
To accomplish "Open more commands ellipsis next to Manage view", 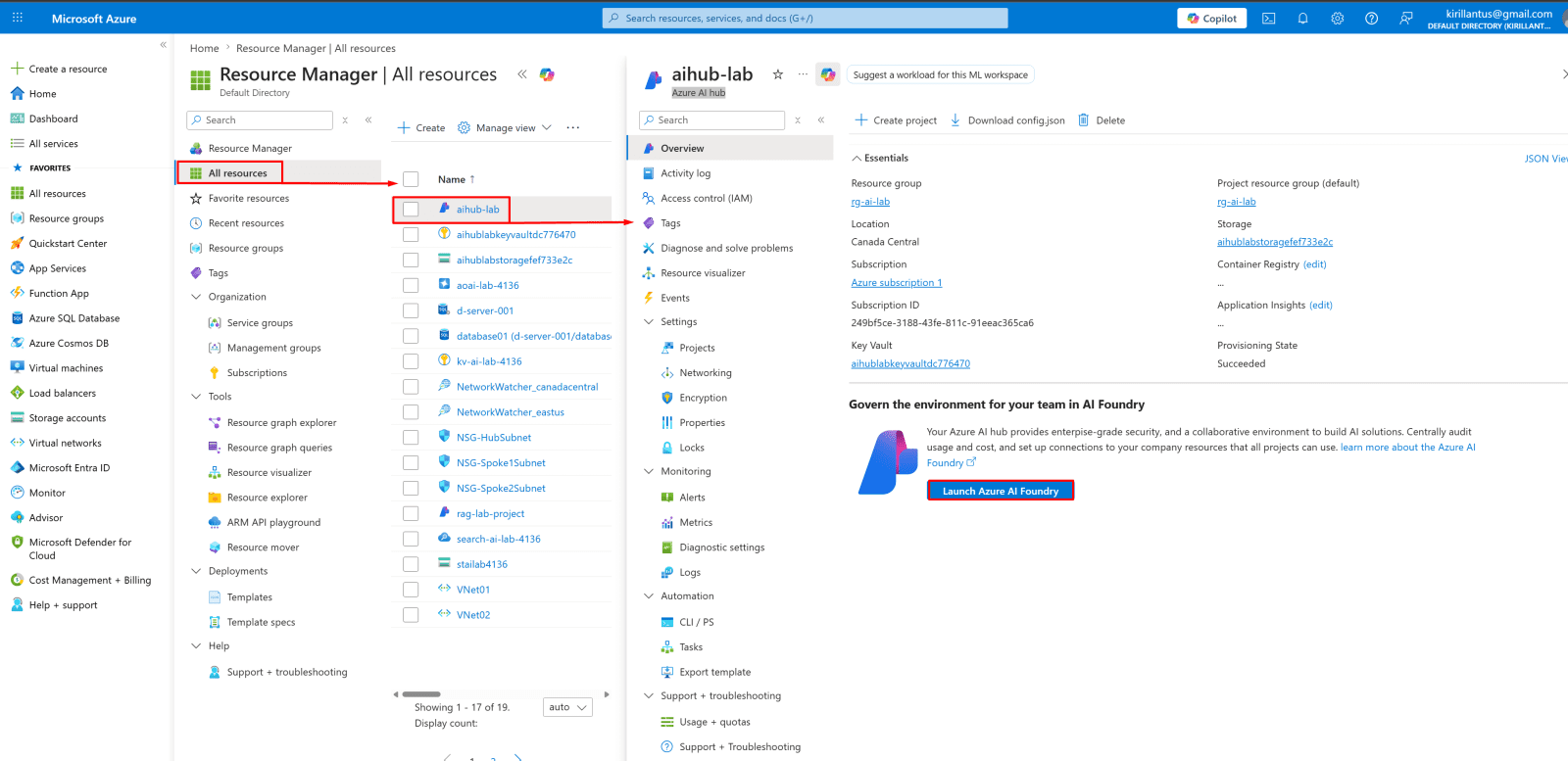I will click(x=573, y=127).
